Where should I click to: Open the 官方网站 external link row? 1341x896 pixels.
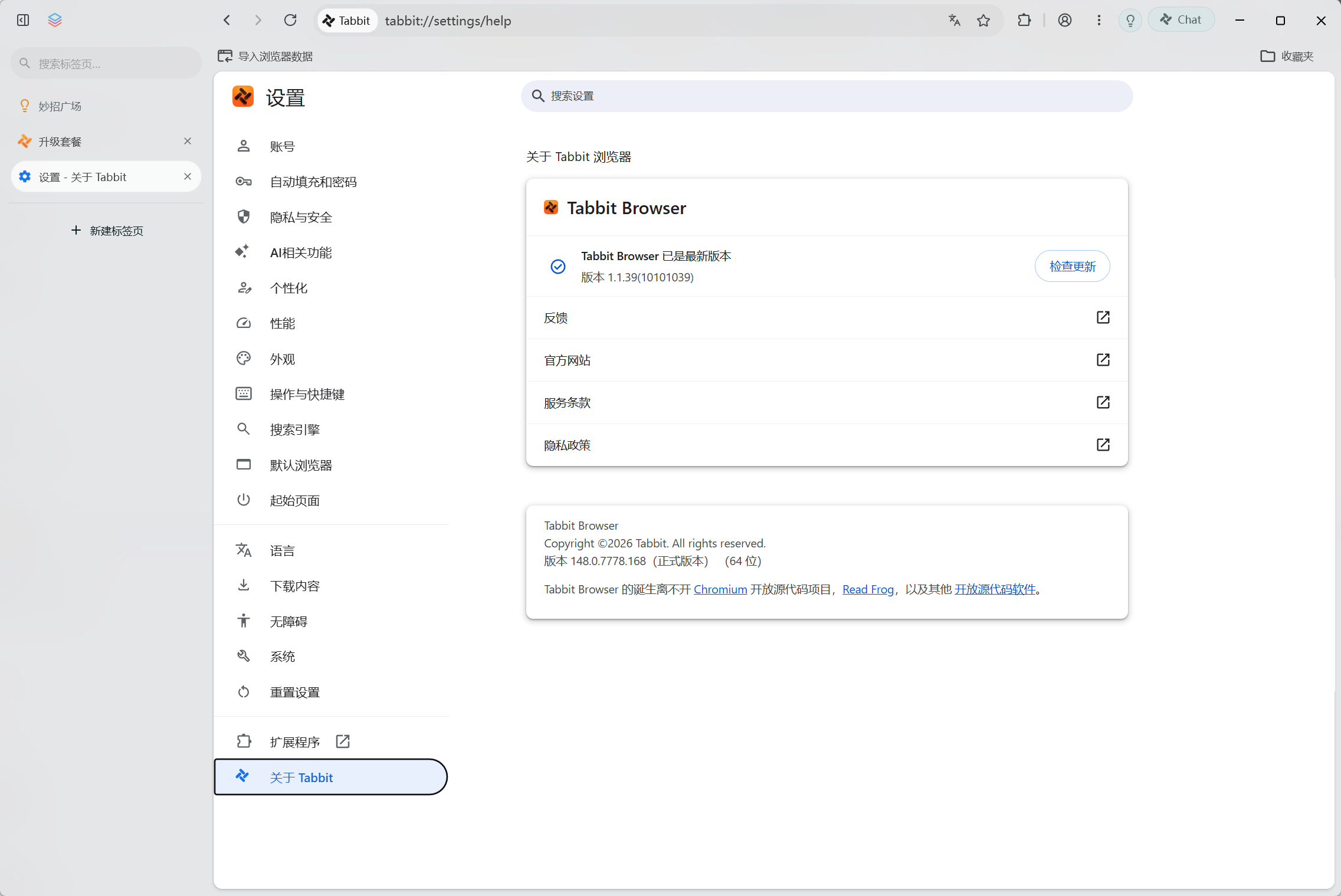(x=827, y=360)
